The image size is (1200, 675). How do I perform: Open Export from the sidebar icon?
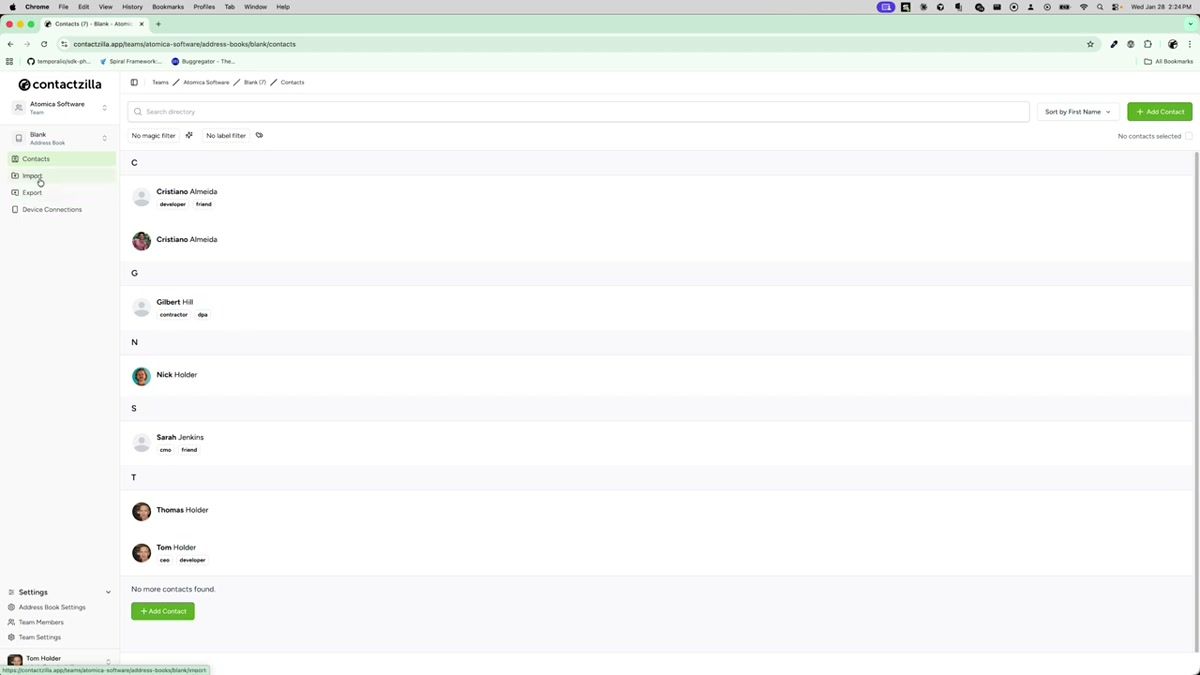coord(16,192)
